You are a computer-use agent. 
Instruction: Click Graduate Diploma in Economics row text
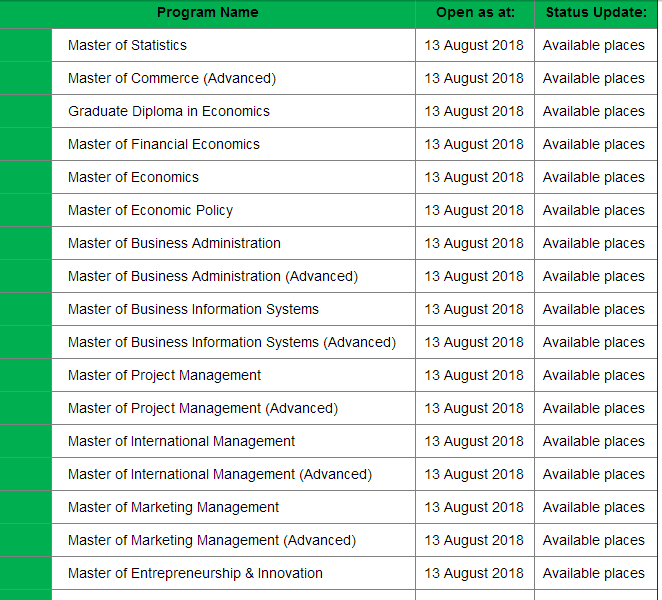coord(169,111)
